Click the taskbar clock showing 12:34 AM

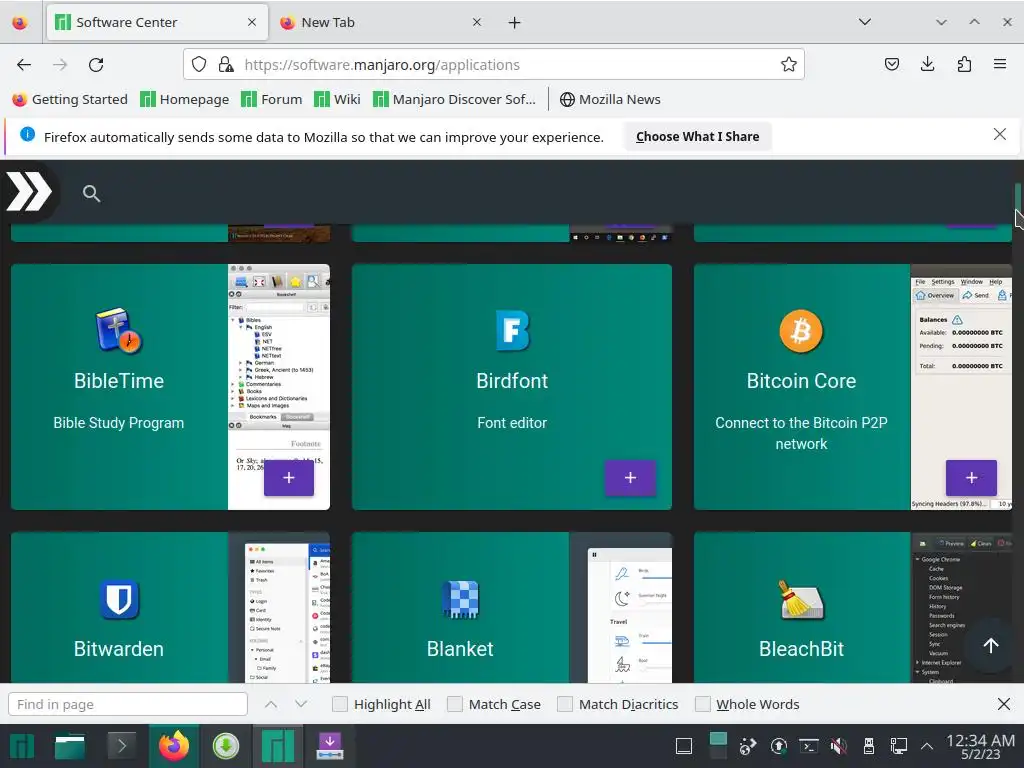pyautogui.click(x=980, y=746)
